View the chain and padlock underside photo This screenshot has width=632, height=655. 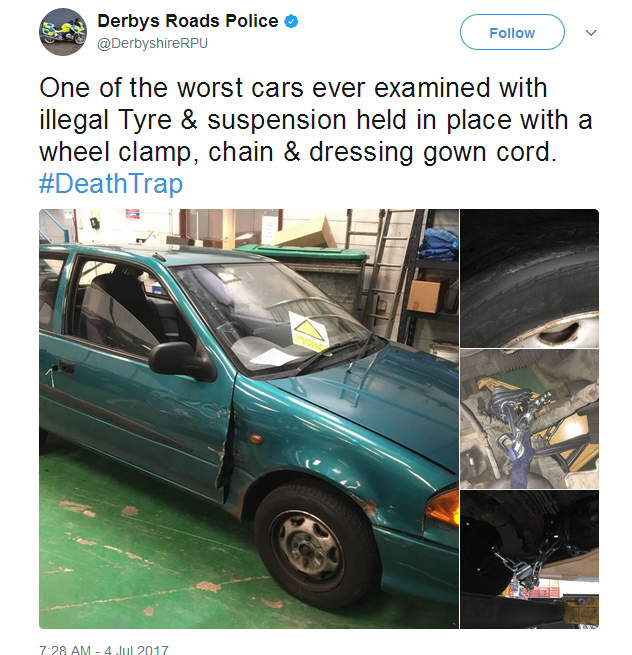pos(529,559)
